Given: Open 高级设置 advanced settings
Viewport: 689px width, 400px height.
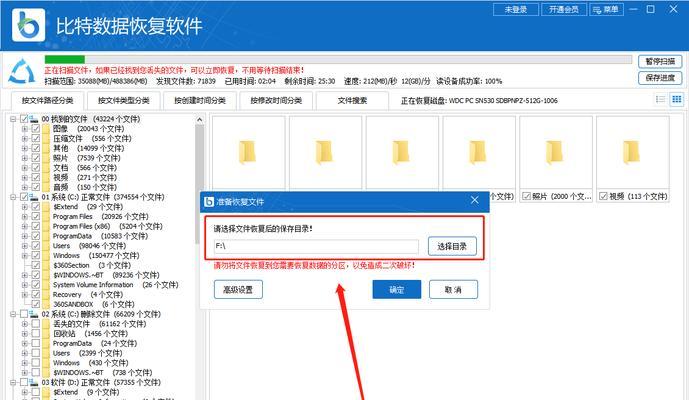Looking at the screenshot, I should (238, 290).
